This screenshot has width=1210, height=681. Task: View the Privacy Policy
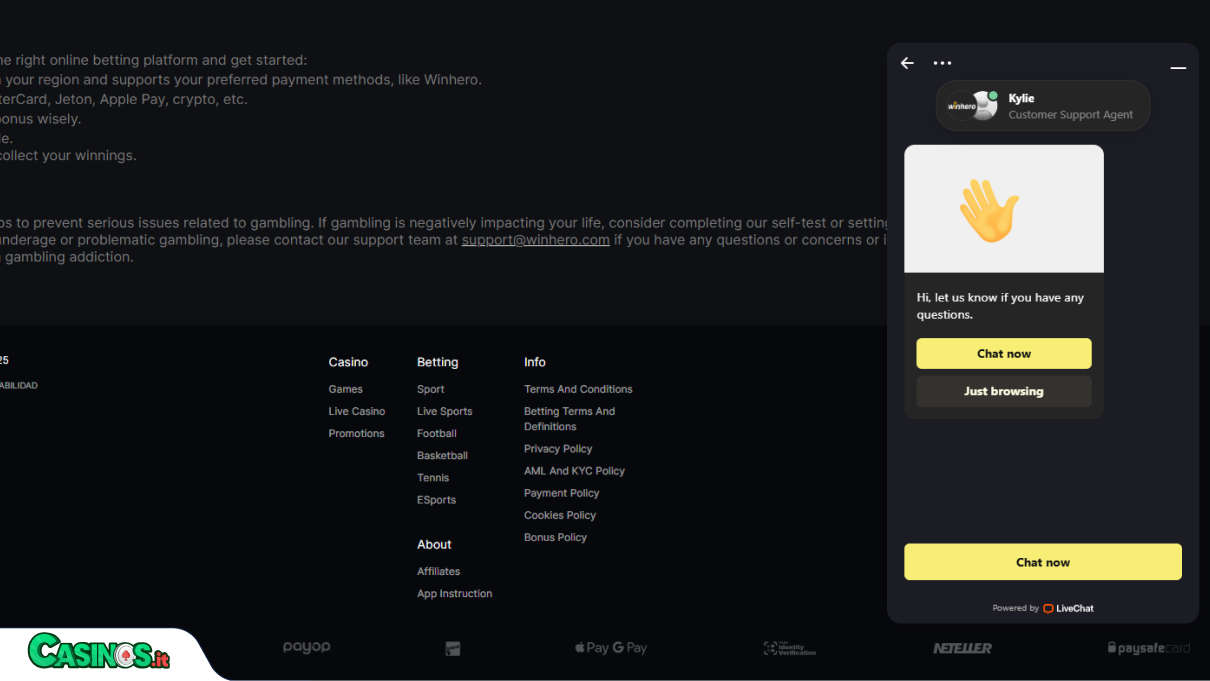click(x=558, y=449)
